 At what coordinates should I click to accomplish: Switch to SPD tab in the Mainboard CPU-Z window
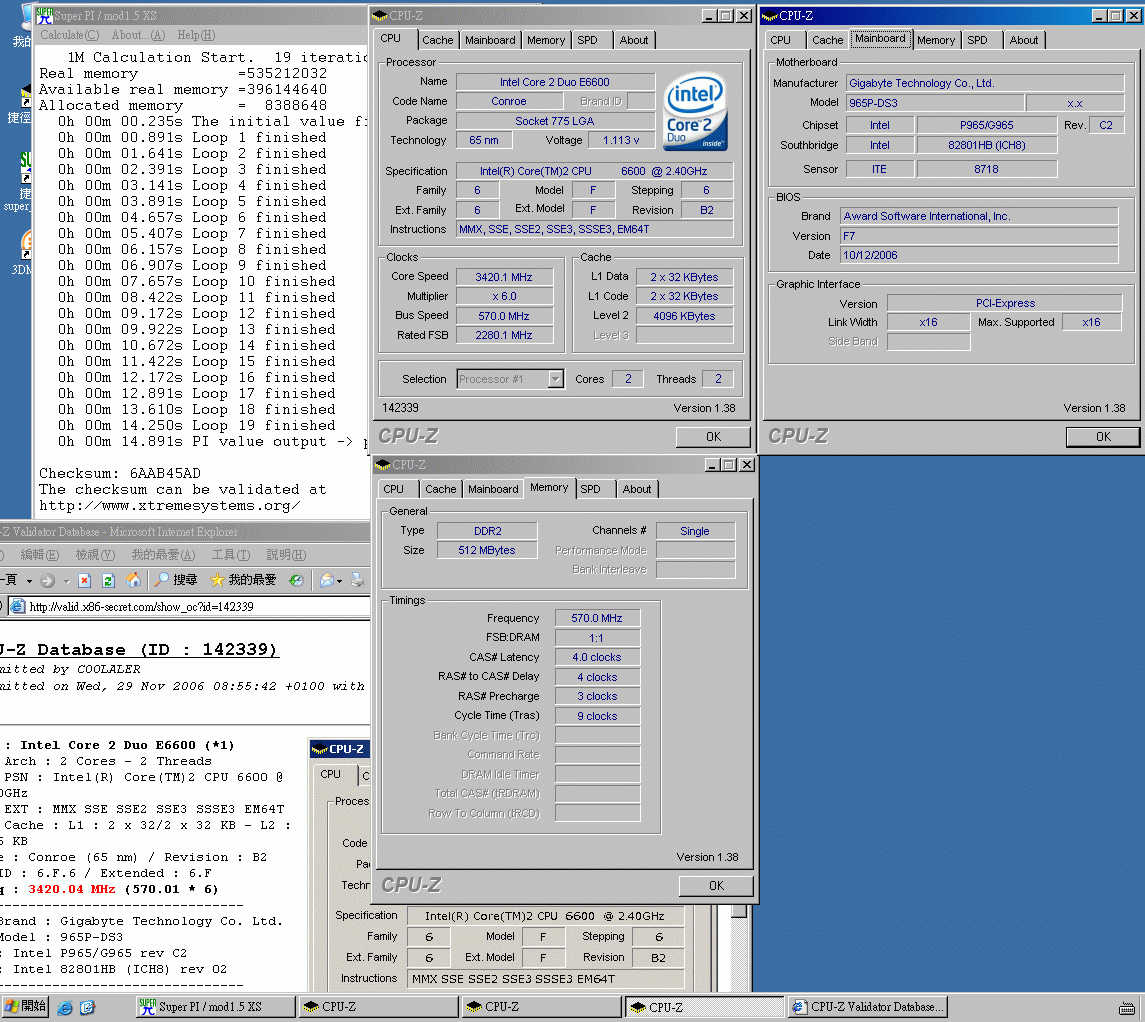977,40
